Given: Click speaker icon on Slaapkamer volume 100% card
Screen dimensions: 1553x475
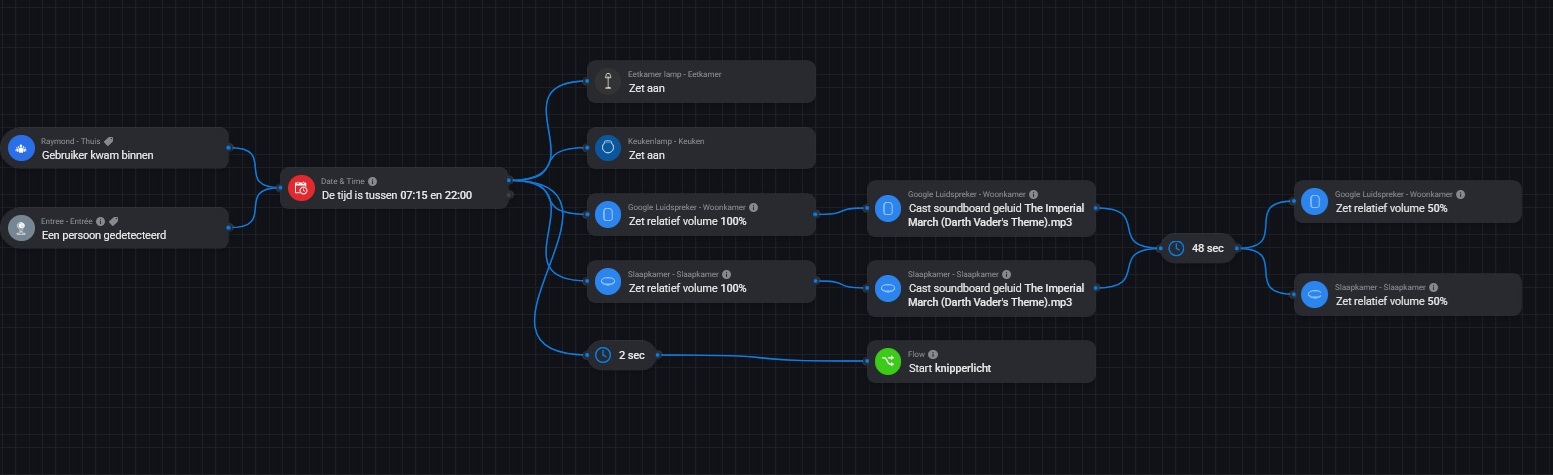Looking at the screenshot, I should 607,281.
